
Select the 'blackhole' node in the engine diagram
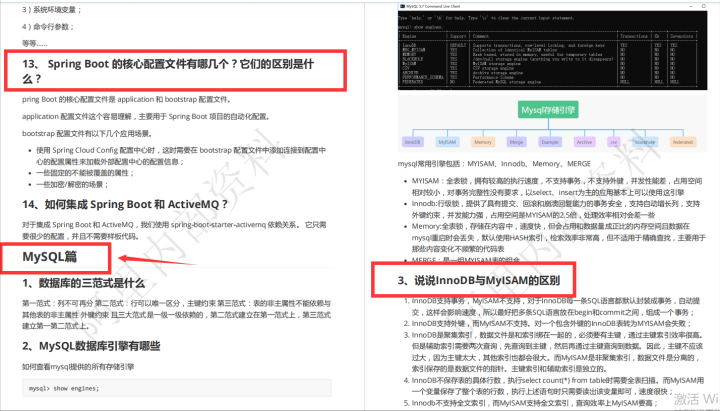645,142
